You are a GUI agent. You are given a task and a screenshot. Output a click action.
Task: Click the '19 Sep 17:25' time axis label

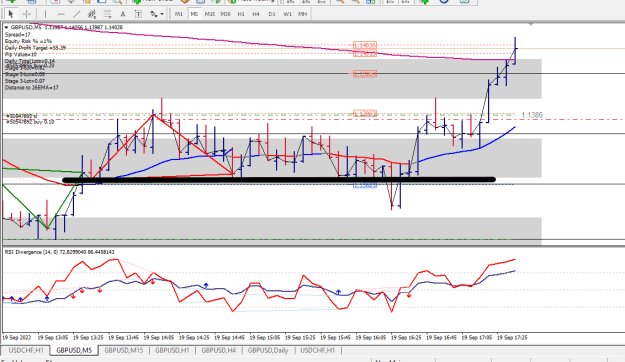click(x=512, y=338)
